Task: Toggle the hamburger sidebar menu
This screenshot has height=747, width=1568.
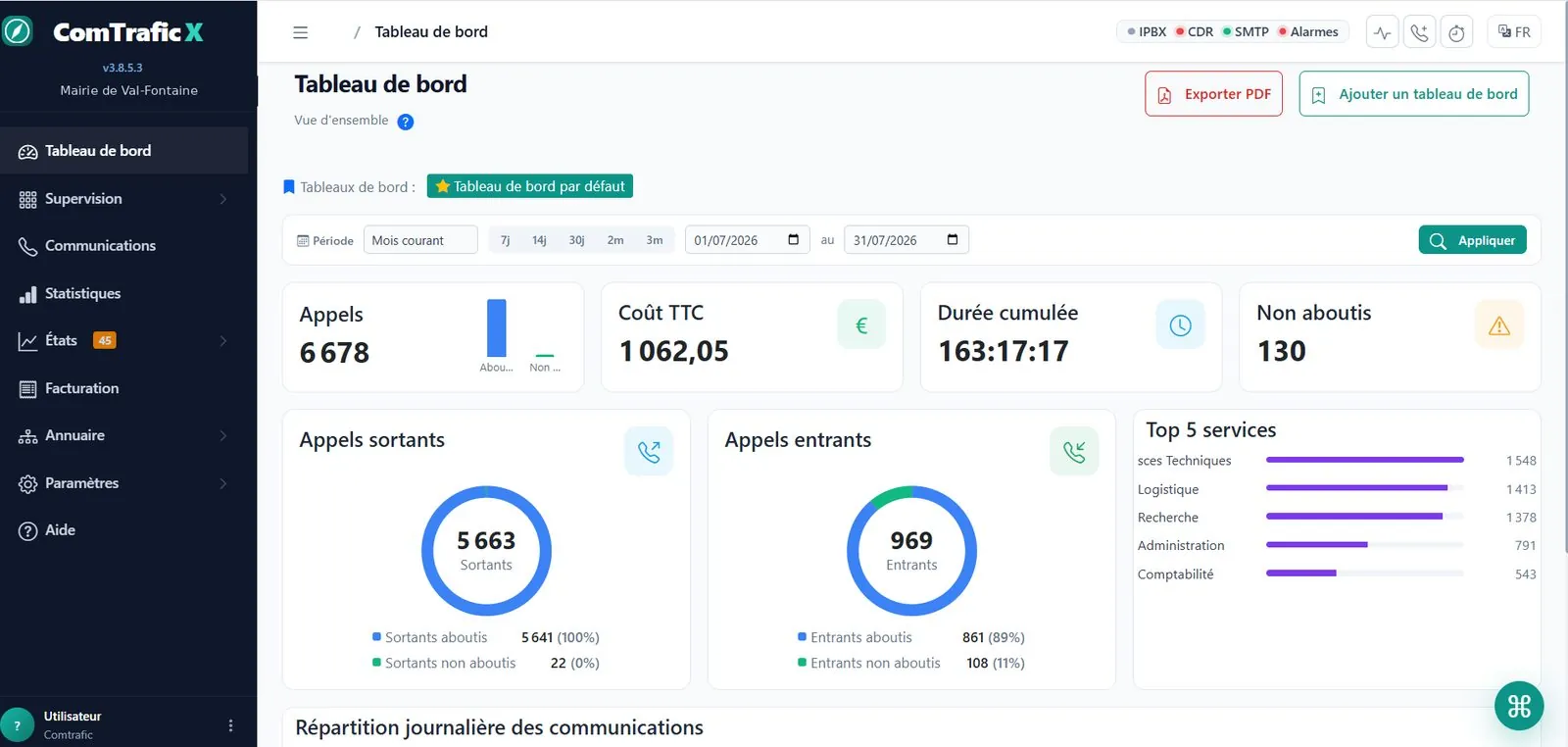Action: 301,32
